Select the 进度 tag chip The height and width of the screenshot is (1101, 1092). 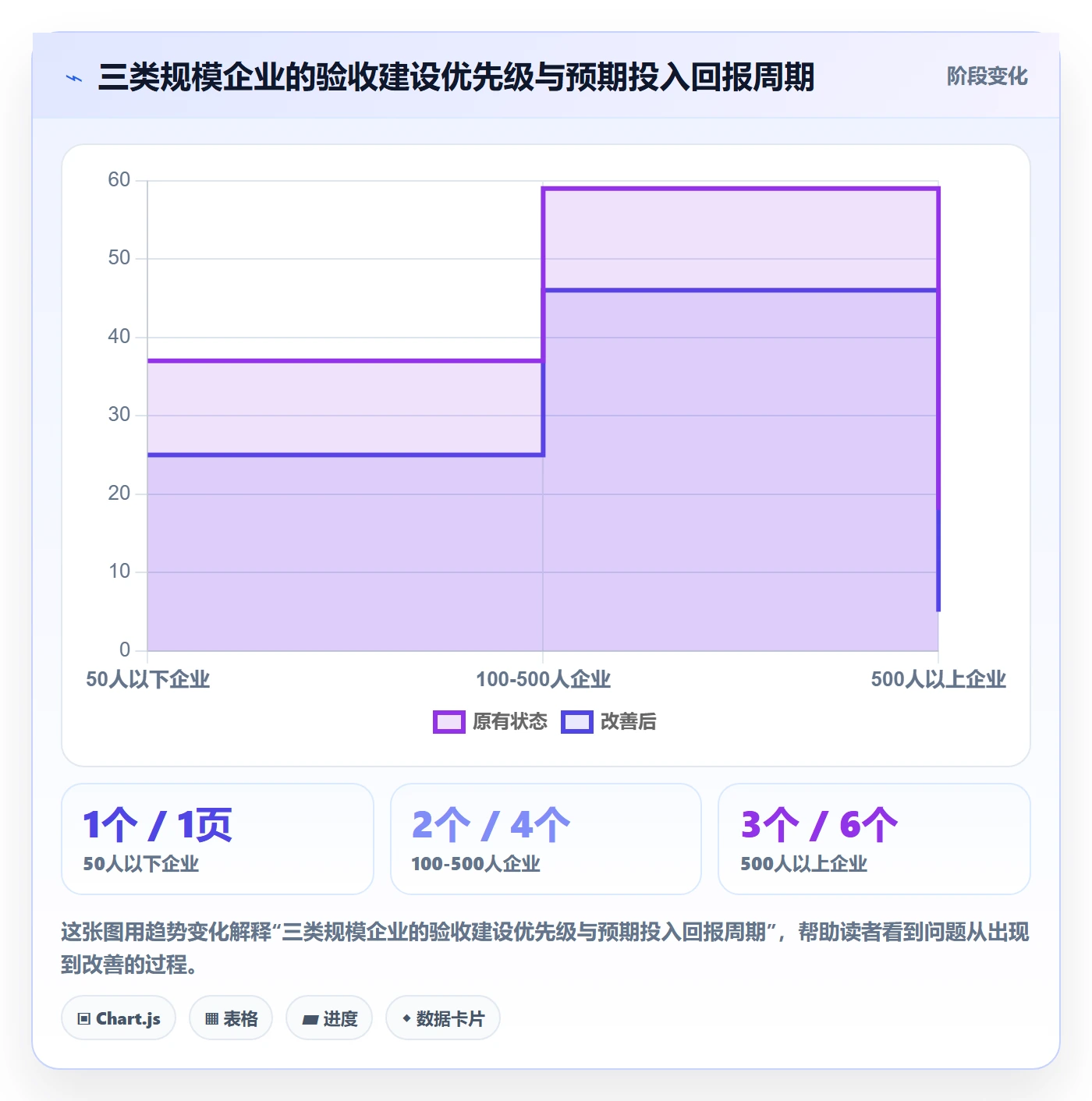(x=329, y=1018)
